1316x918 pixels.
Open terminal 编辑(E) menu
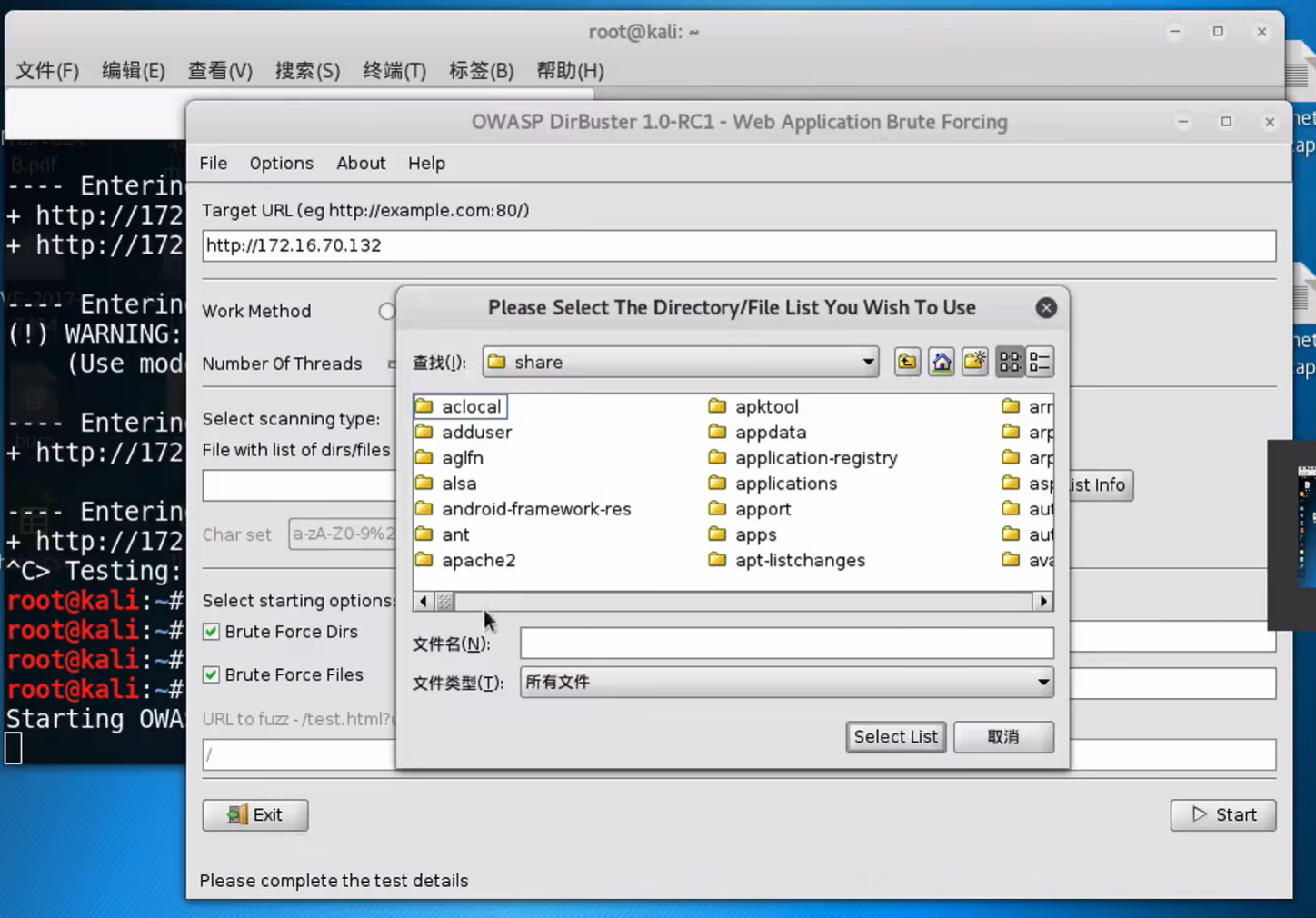click(134, 71)
